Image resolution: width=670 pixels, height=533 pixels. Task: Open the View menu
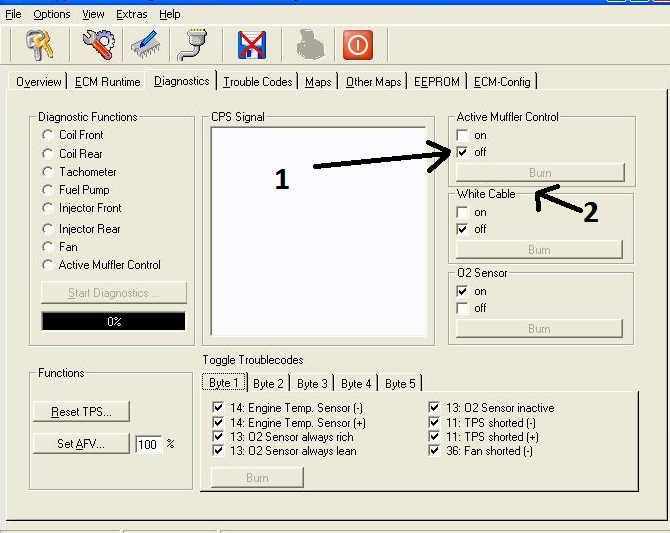click(x=93, y=14)
